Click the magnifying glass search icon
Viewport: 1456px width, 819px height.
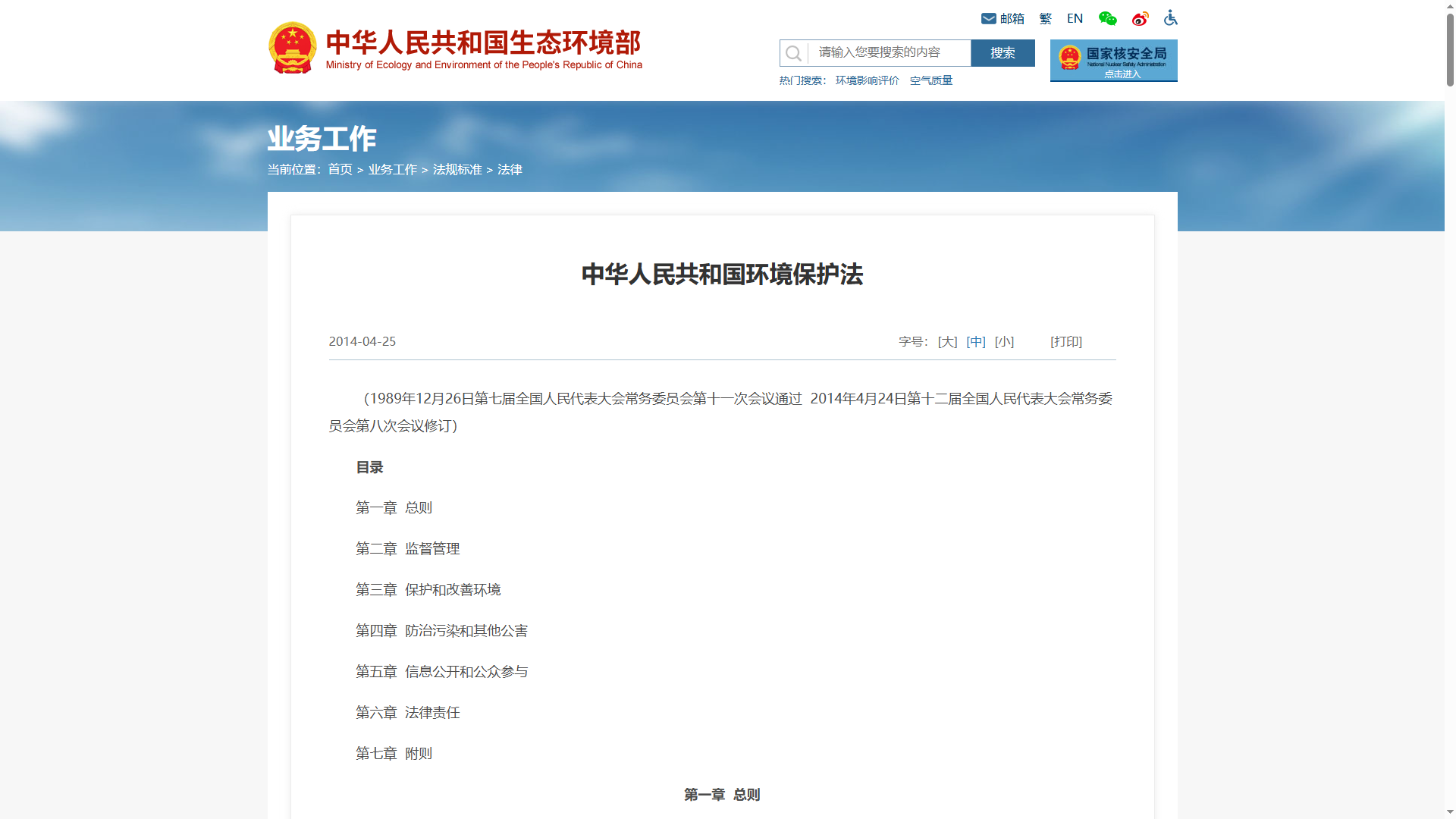pos(793,53)
